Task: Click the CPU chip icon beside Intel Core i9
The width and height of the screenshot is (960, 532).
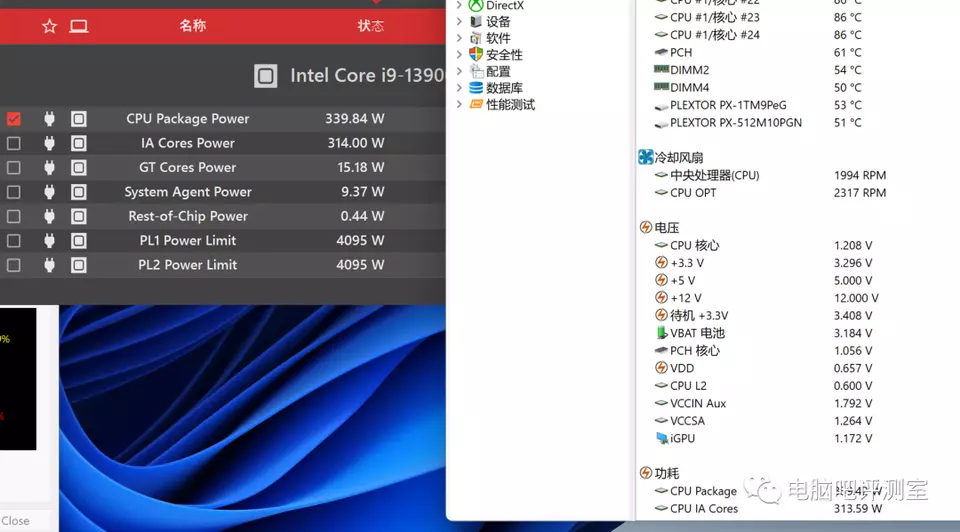Action: point(266,76)
